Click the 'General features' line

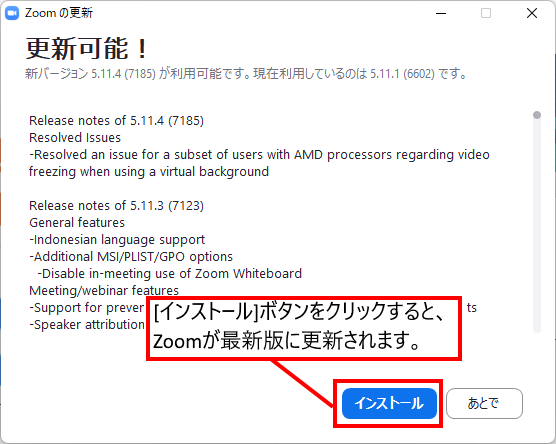[x=77, y=223]
